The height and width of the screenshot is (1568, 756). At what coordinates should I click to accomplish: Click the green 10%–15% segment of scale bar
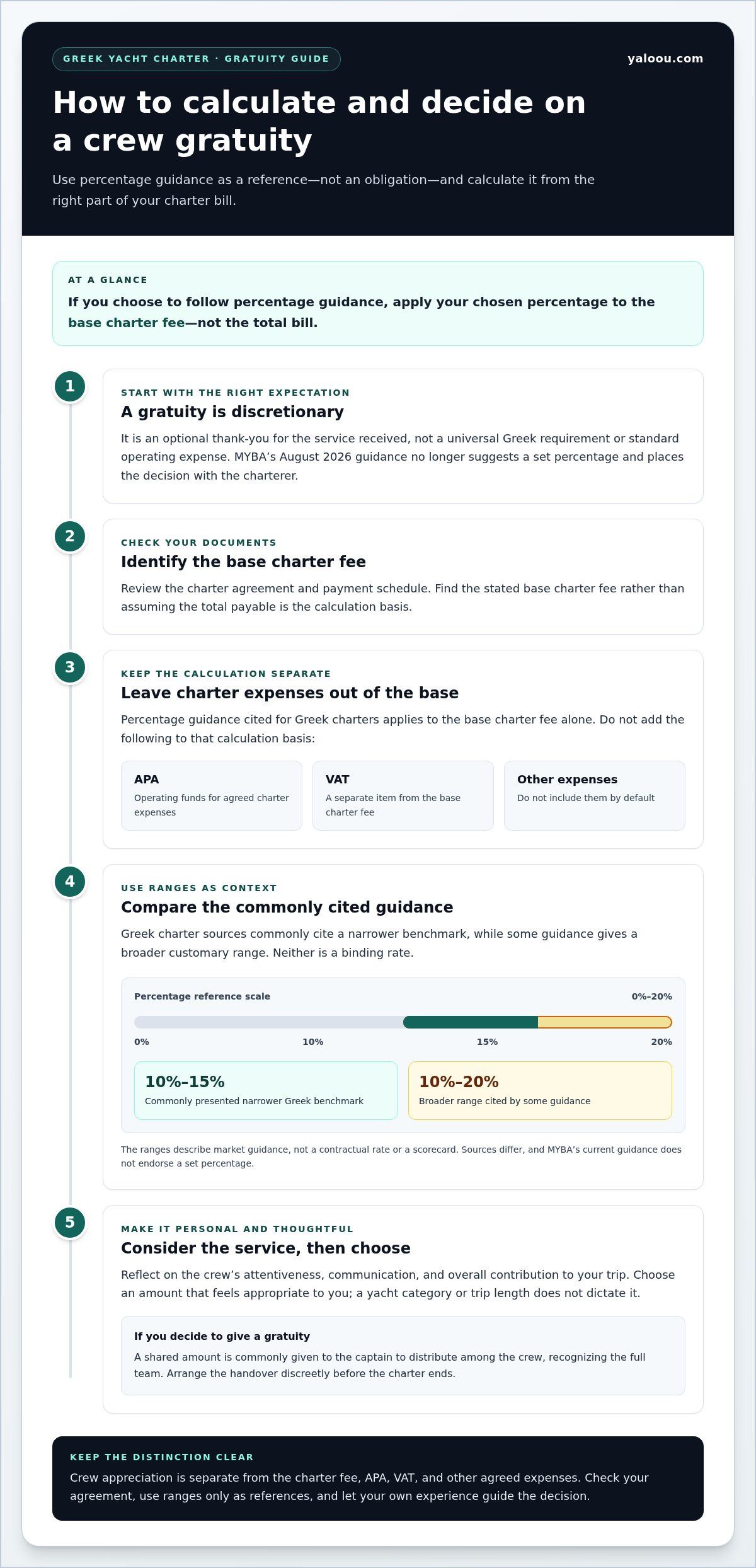coord(471,1022)
